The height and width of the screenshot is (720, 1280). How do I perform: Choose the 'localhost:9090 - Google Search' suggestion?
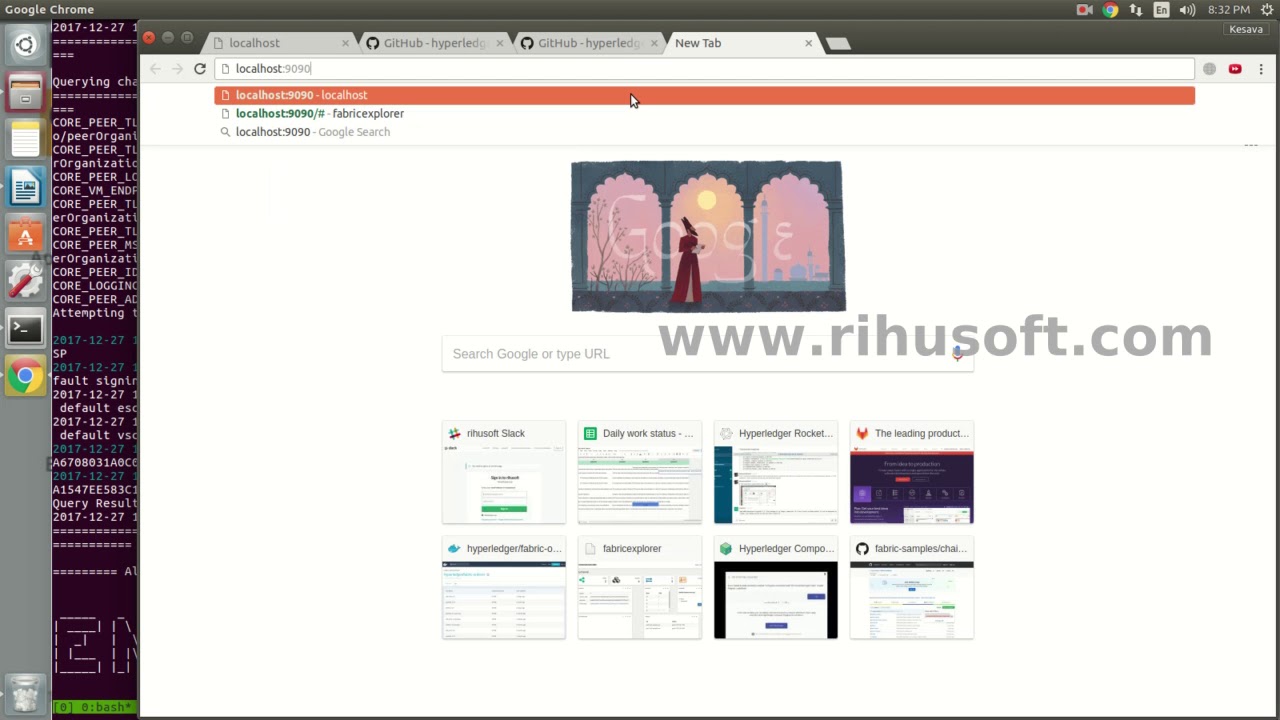click(704, 132)
